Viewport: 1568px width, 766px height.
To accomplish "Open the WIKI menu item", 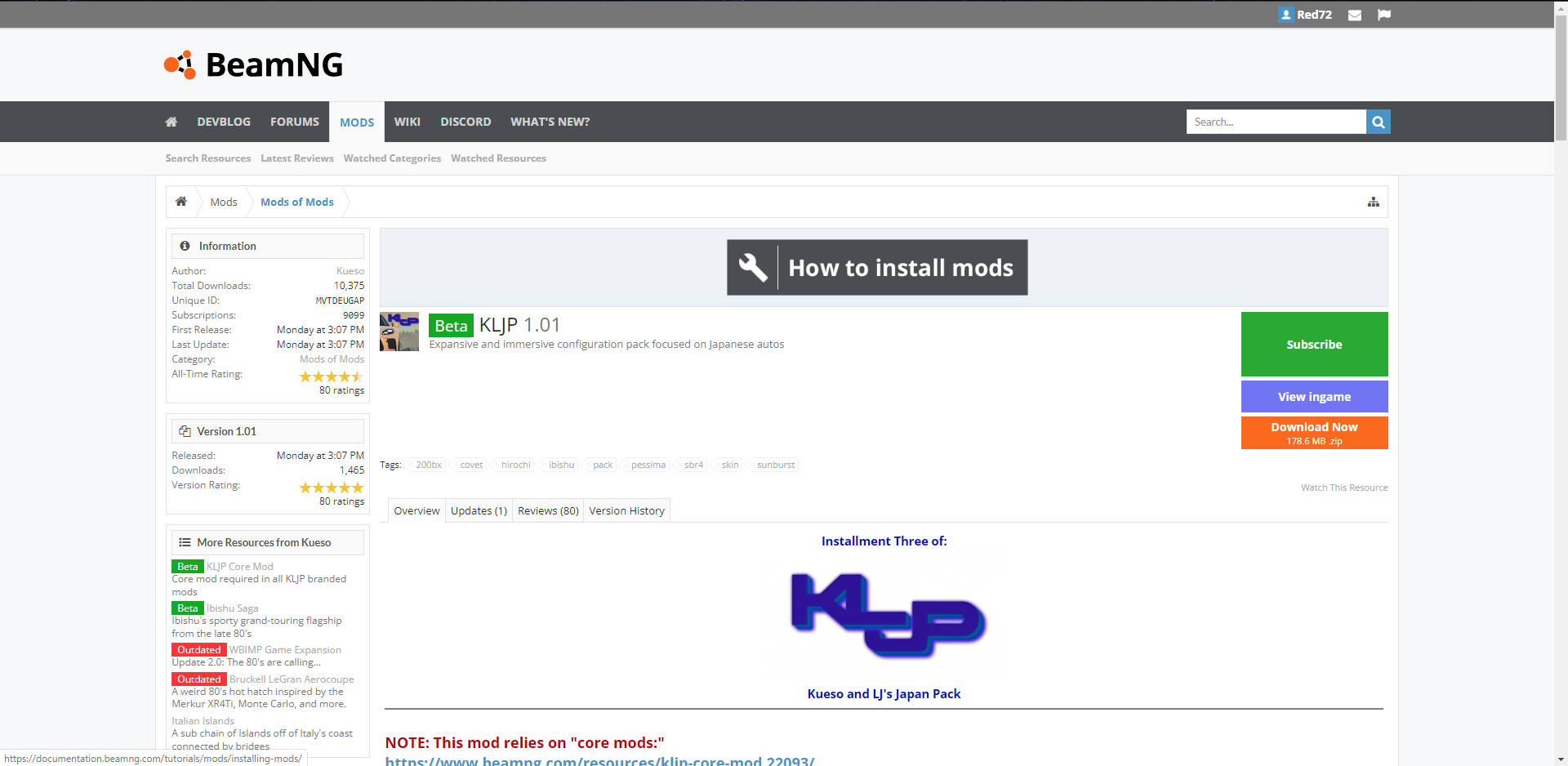I will [408, 122].
